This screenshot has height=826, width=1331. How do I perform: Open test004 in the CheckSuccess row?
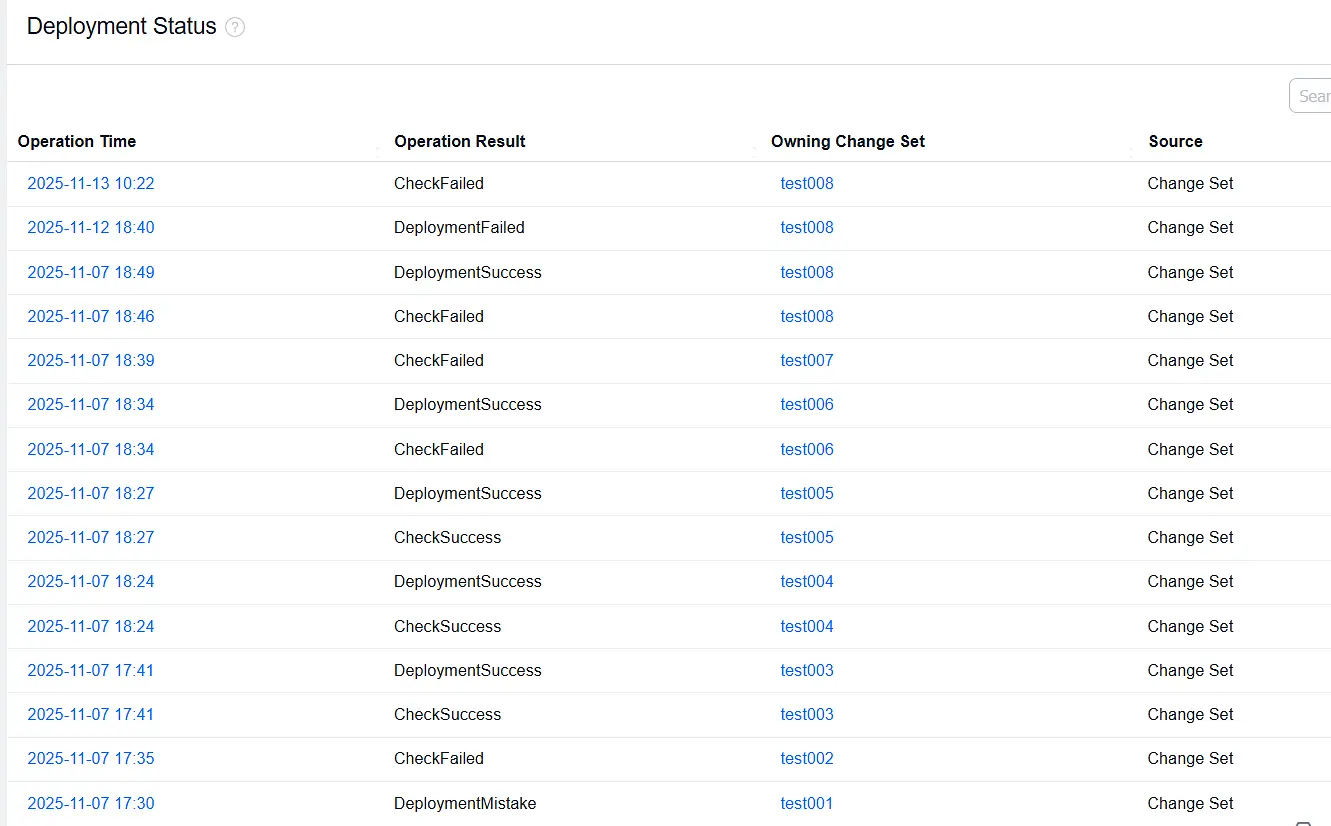(807, 626)
